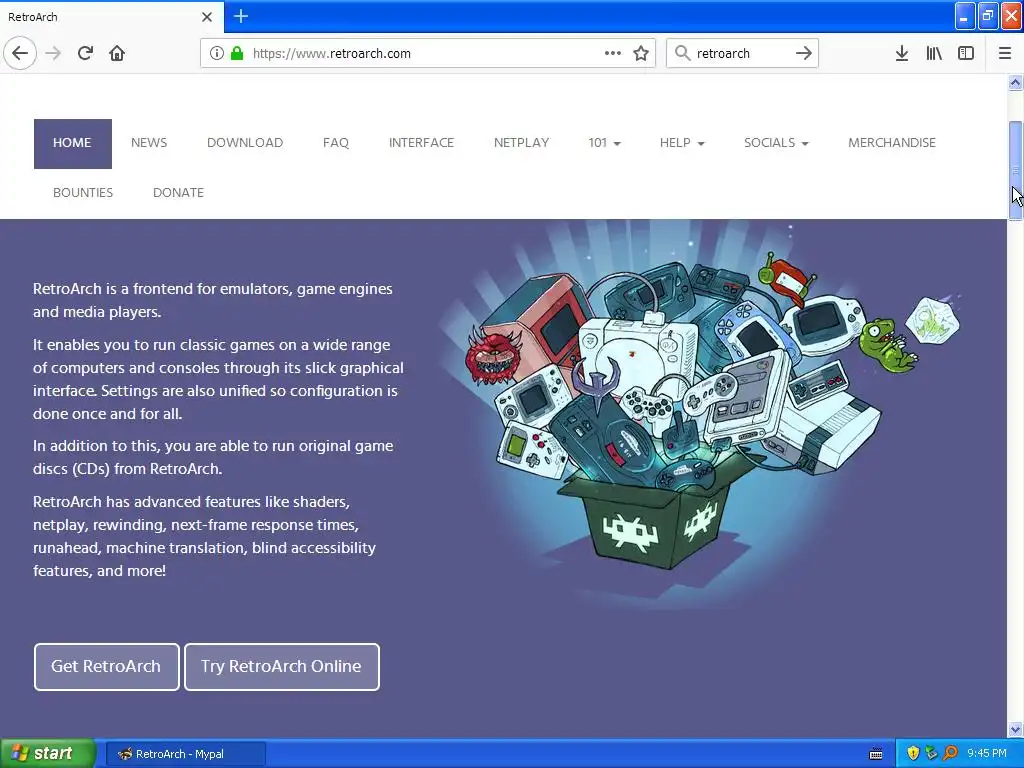Go back to the previous page
The image size is (1024, 768).
click(x=20, y=54)
